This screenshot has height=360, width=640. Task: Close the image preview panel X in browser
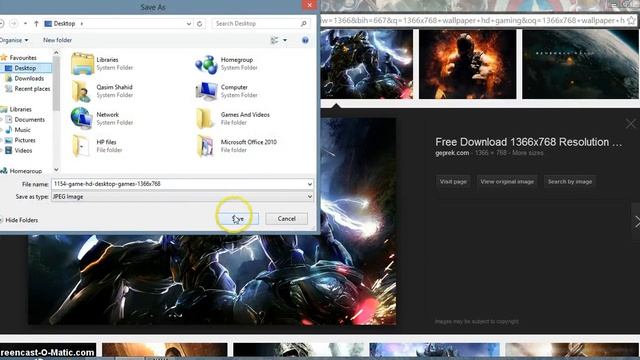tap(631, 123)
